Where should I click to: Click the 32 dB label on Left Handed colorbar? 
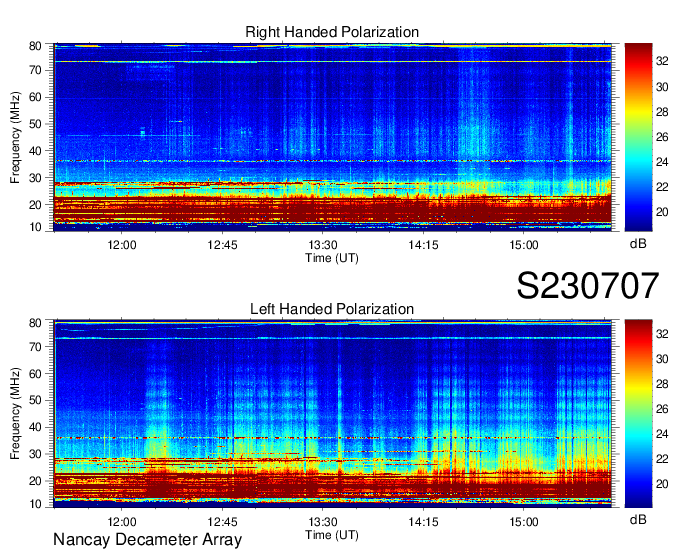(662, 334)
